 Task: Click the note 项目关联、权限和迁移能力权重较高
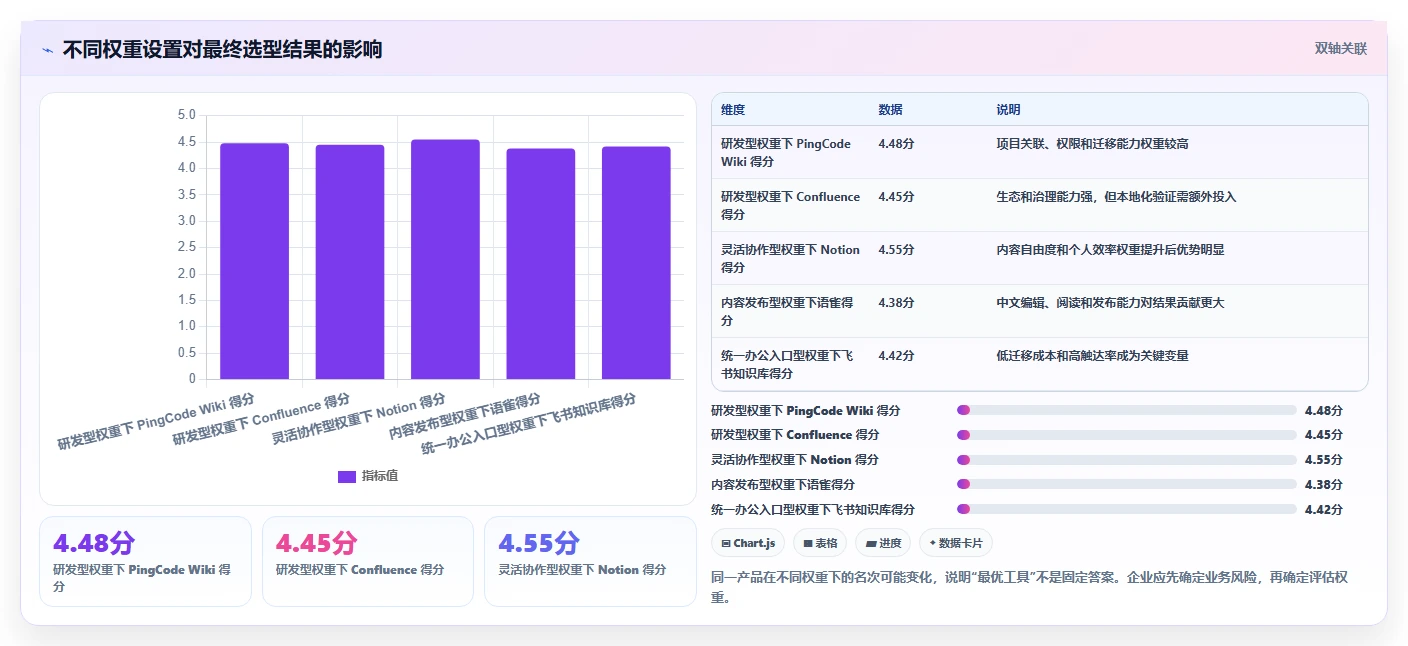tap(1092, 144)
